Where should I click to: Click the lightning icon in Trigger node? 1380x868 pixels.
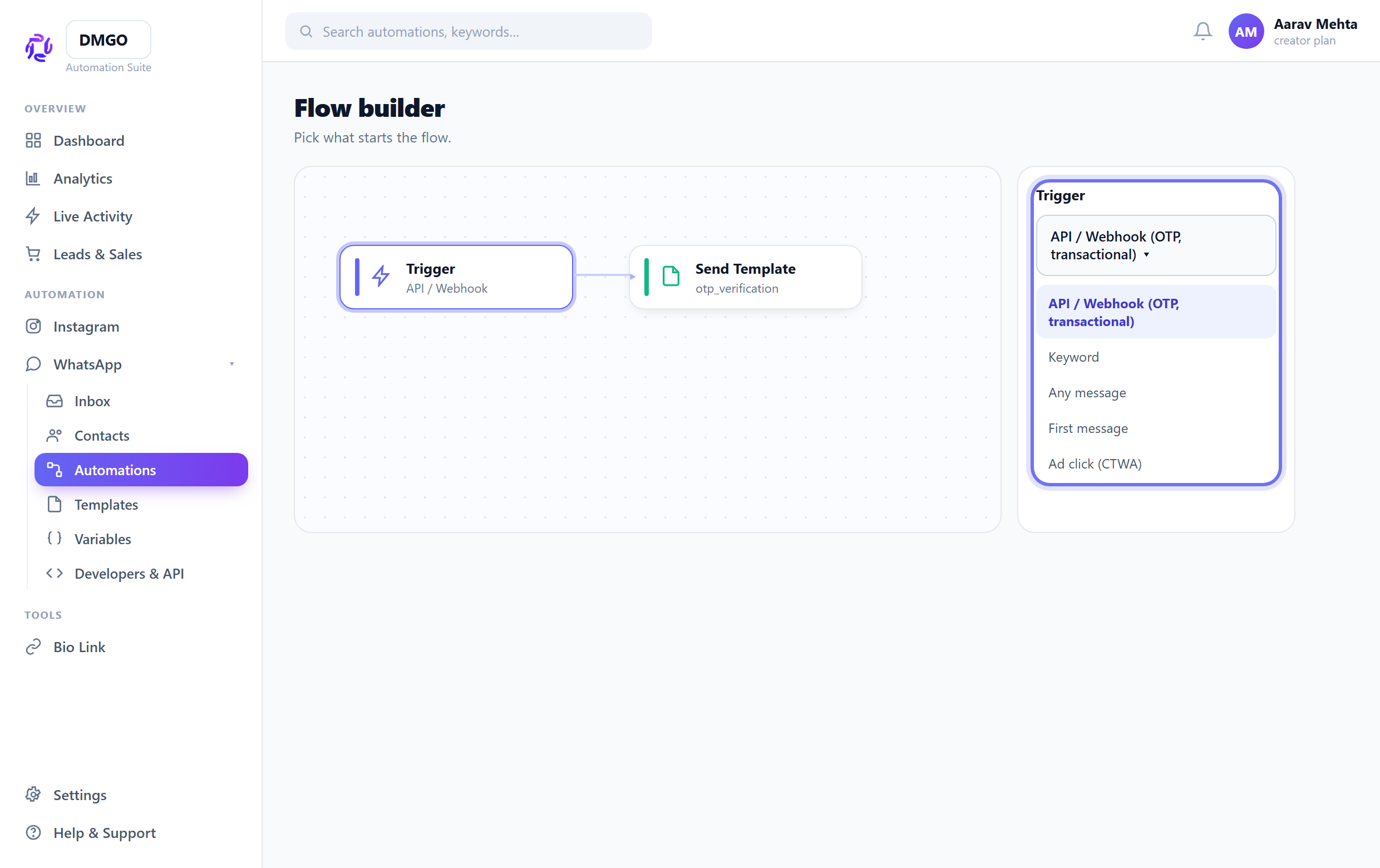tap(381, 277)
